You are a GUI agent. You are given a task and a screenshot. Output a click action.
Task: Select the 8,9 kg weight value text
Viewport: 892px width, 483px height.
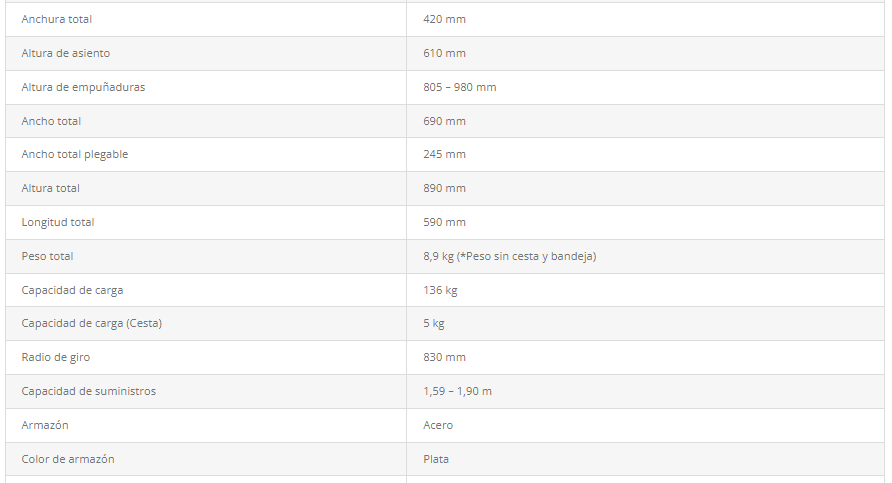(x=509, y=256)
